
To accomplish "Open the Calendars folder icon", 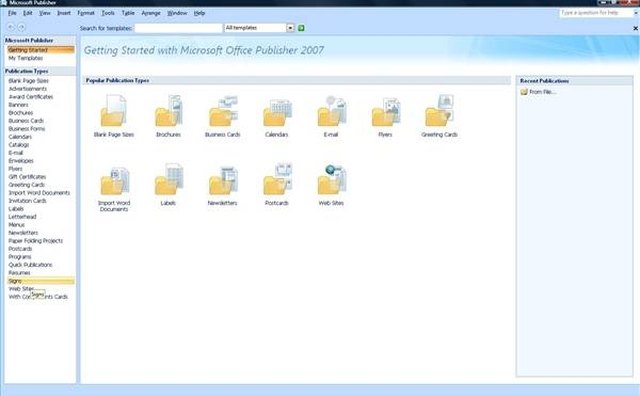I will click(277, 112).
